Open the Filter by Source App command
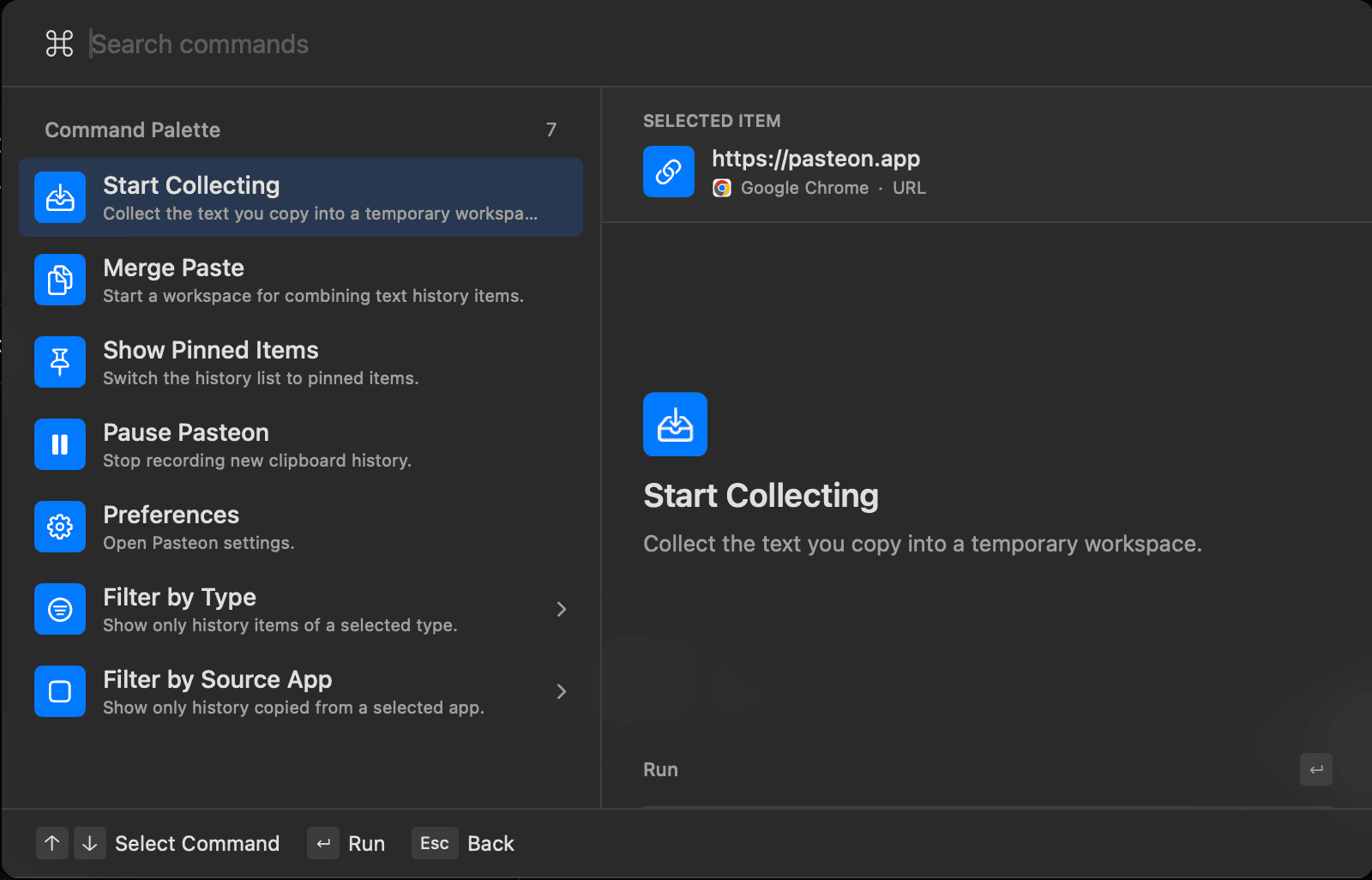 [301, 691]
